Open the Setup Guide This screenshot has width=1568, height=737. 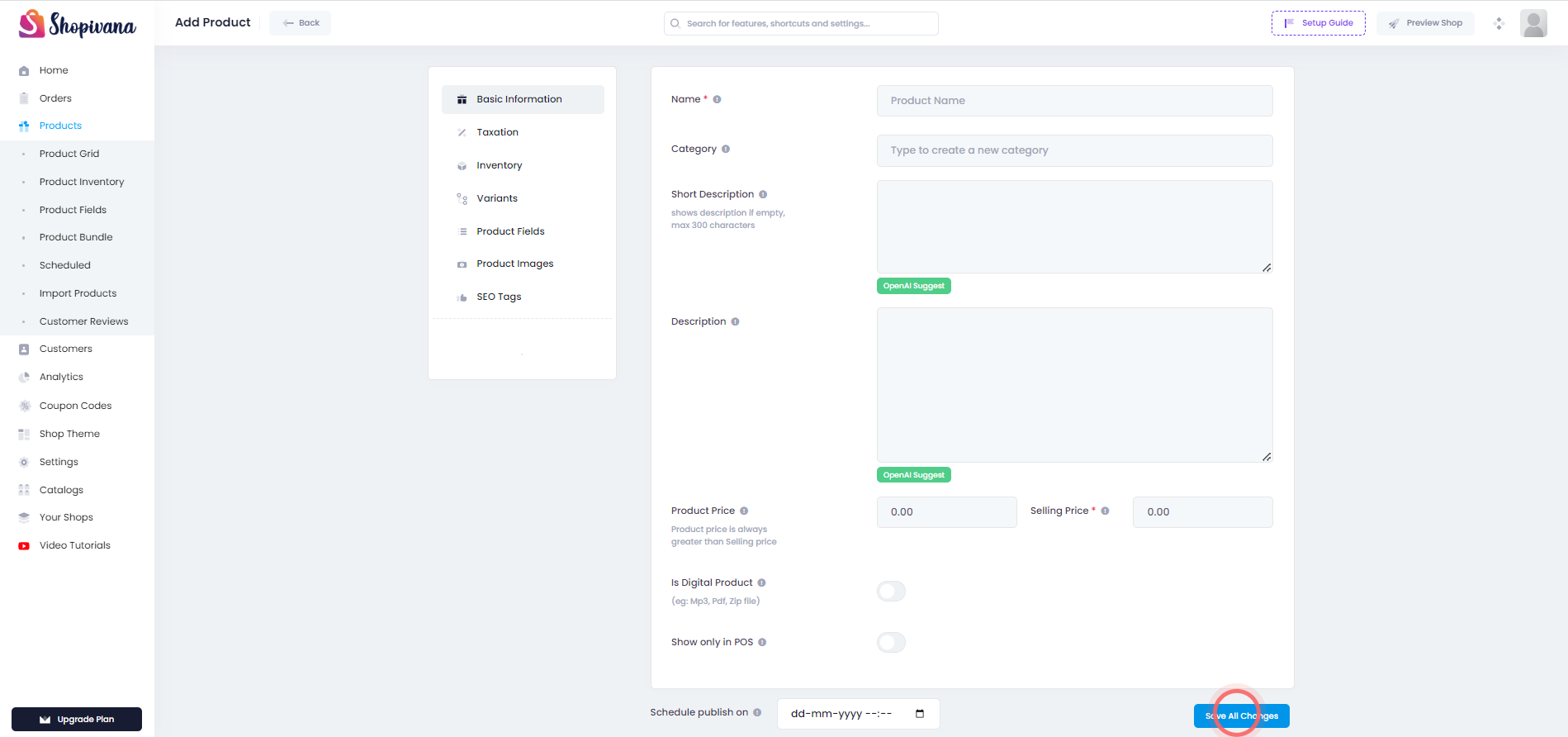click(x=1319, y=23)
